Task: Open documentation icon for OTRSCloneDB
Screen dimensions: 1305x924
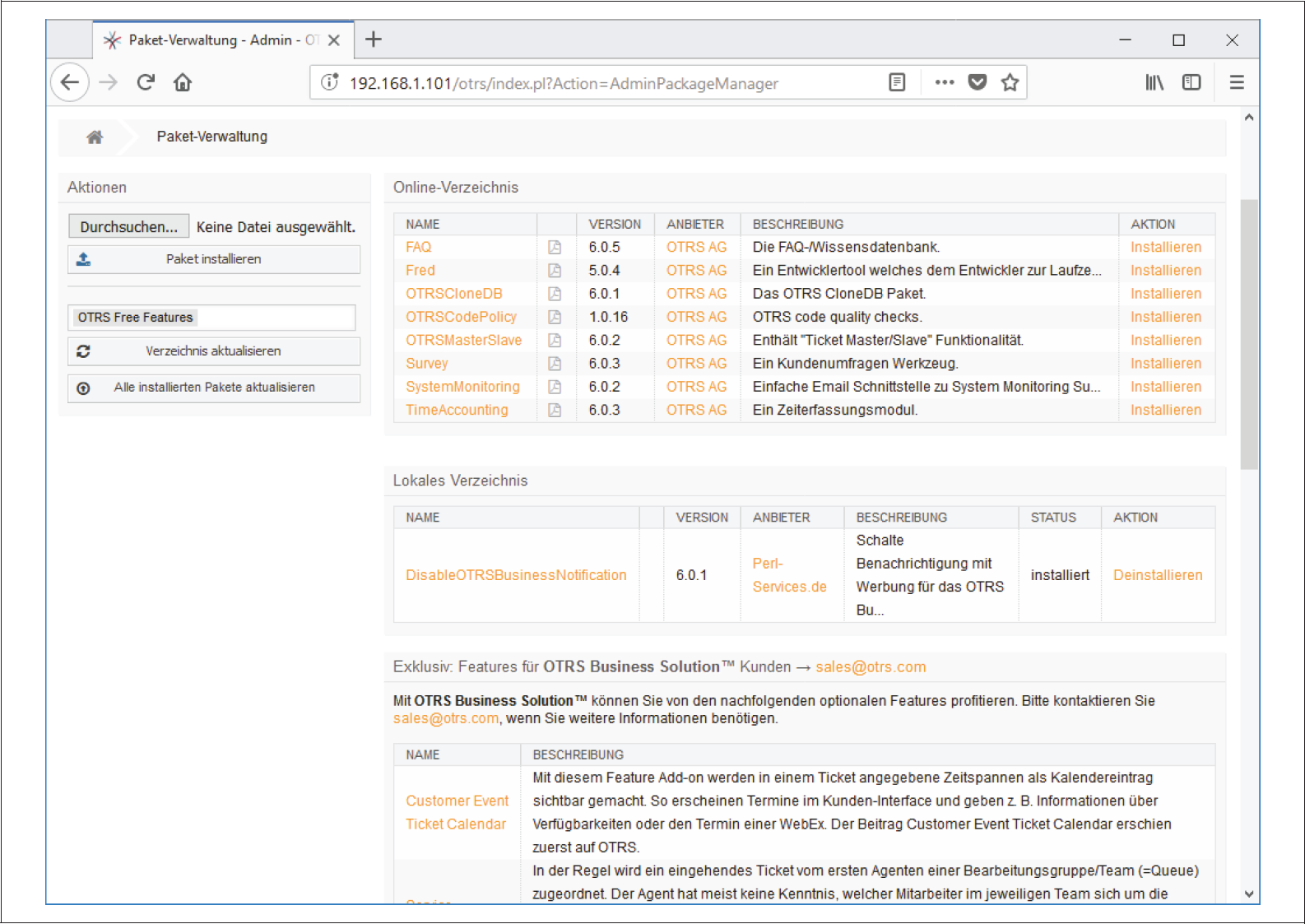Action: click(555, 294)
